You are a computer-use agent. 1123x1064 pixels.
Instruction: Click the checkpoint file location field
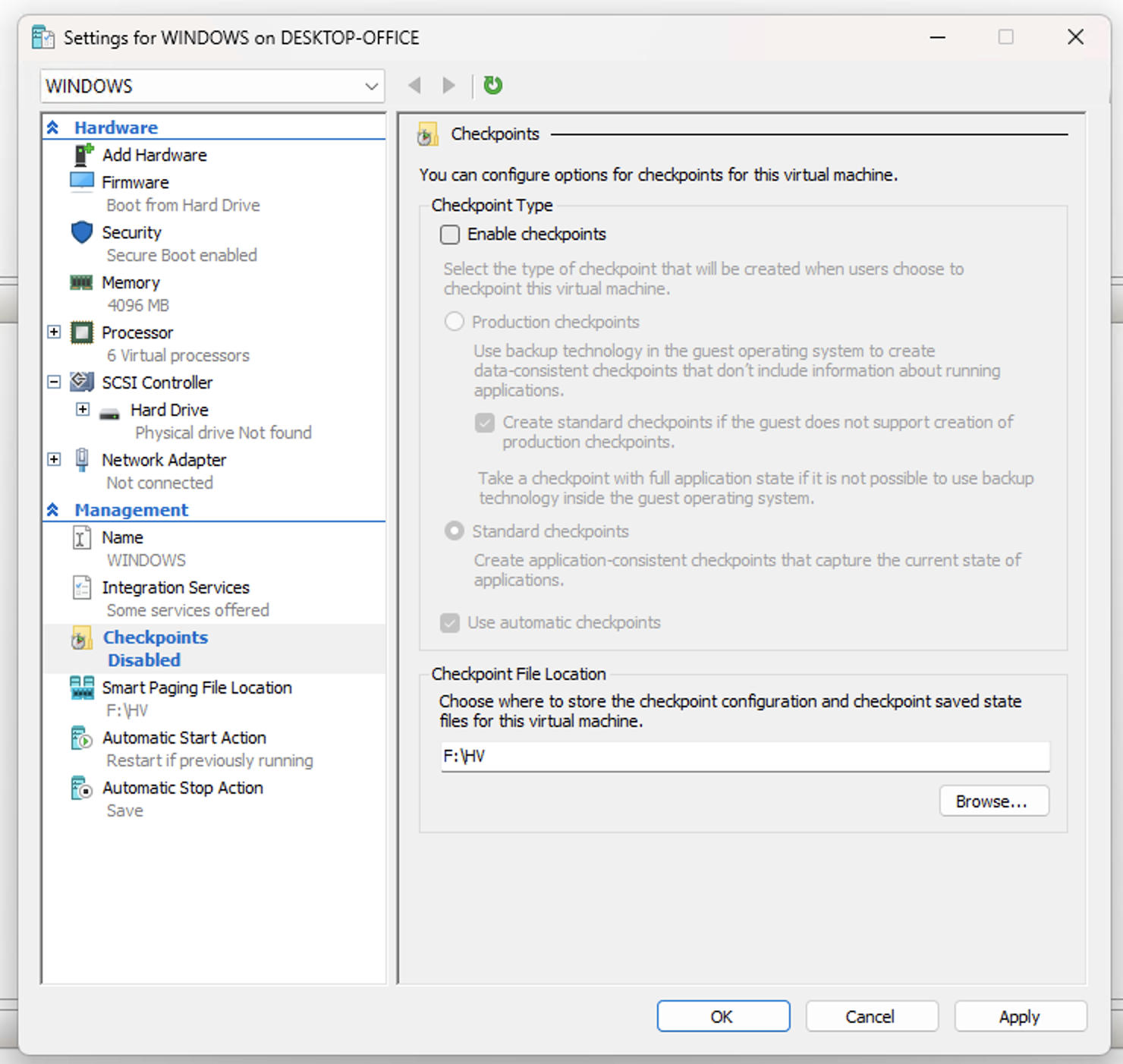tap(744, 757)
